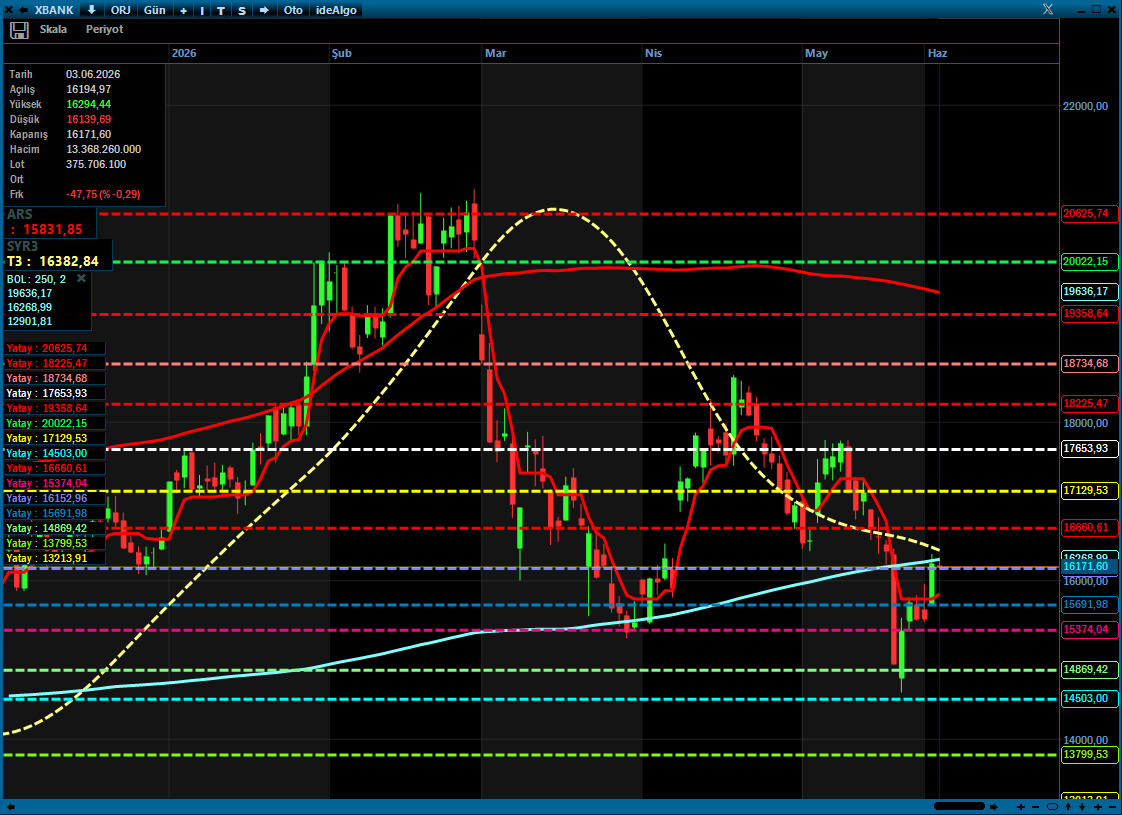Click the 19636,17 price tag on the axis
The image size is (1122, 815).
[x=1088, y=291]
